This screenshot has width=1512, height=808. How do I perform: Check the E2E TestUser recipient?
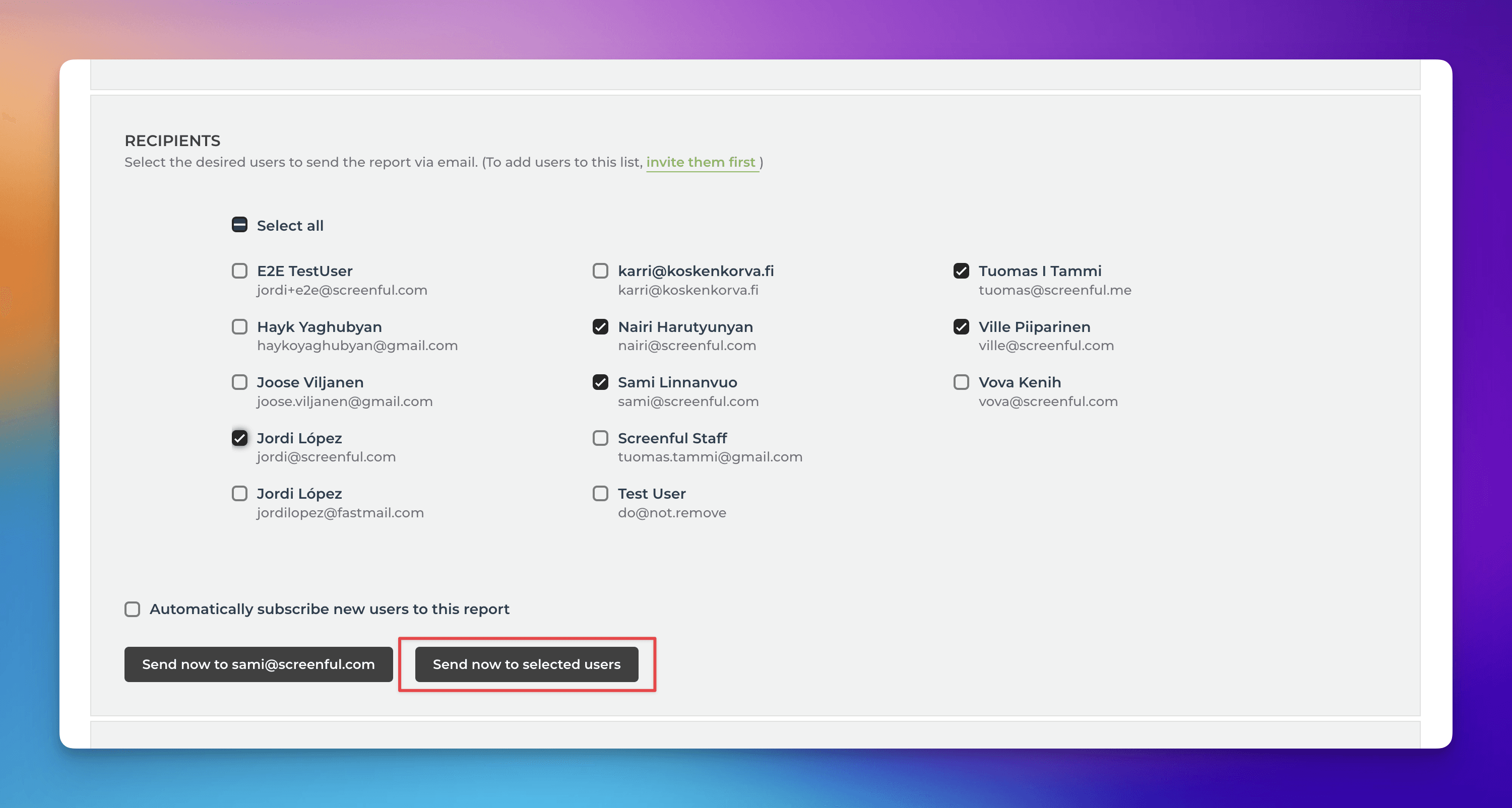(239, 271)
